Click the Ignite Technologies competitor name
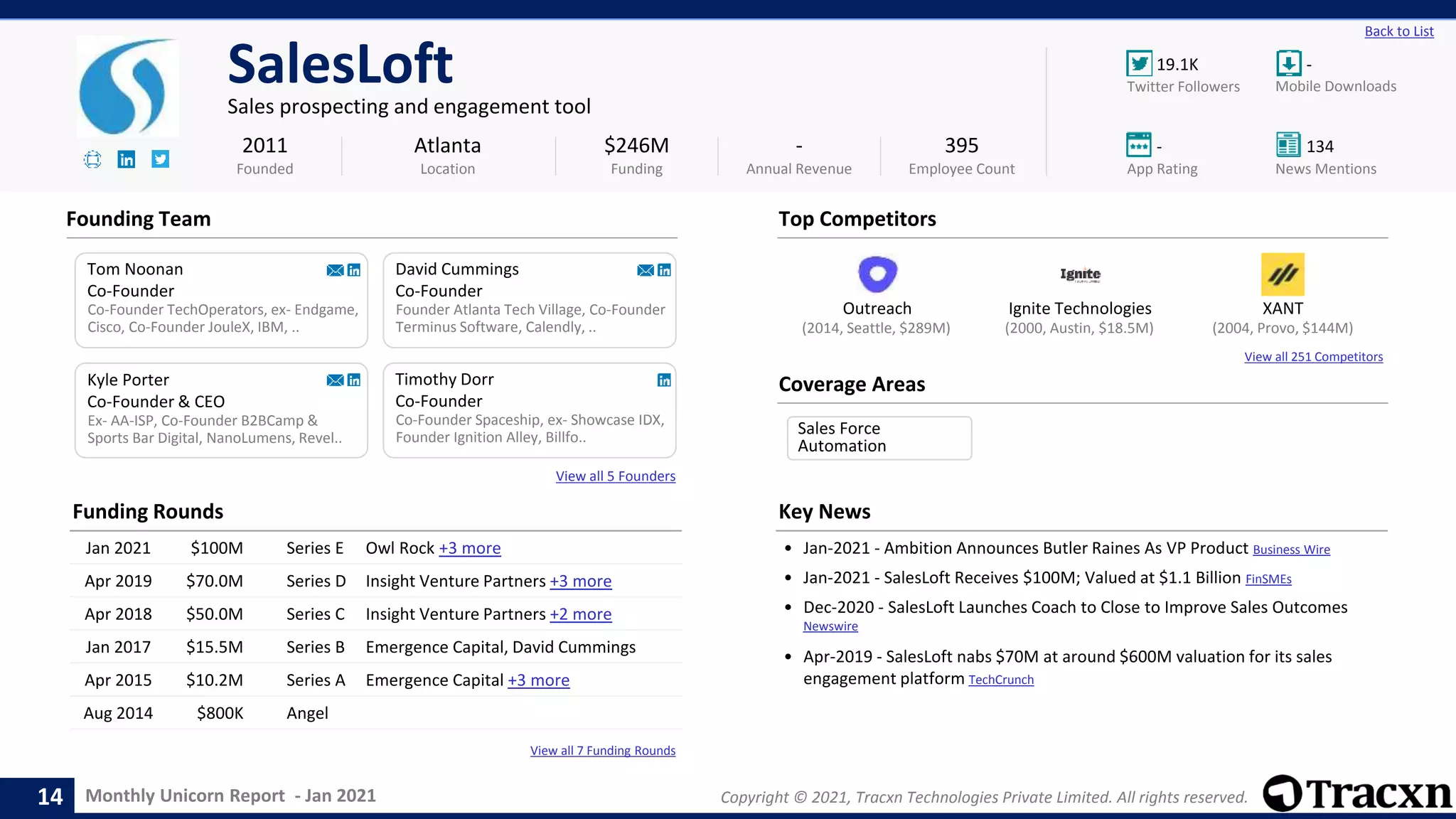The image size is (1456, 819). (1080, 309)
